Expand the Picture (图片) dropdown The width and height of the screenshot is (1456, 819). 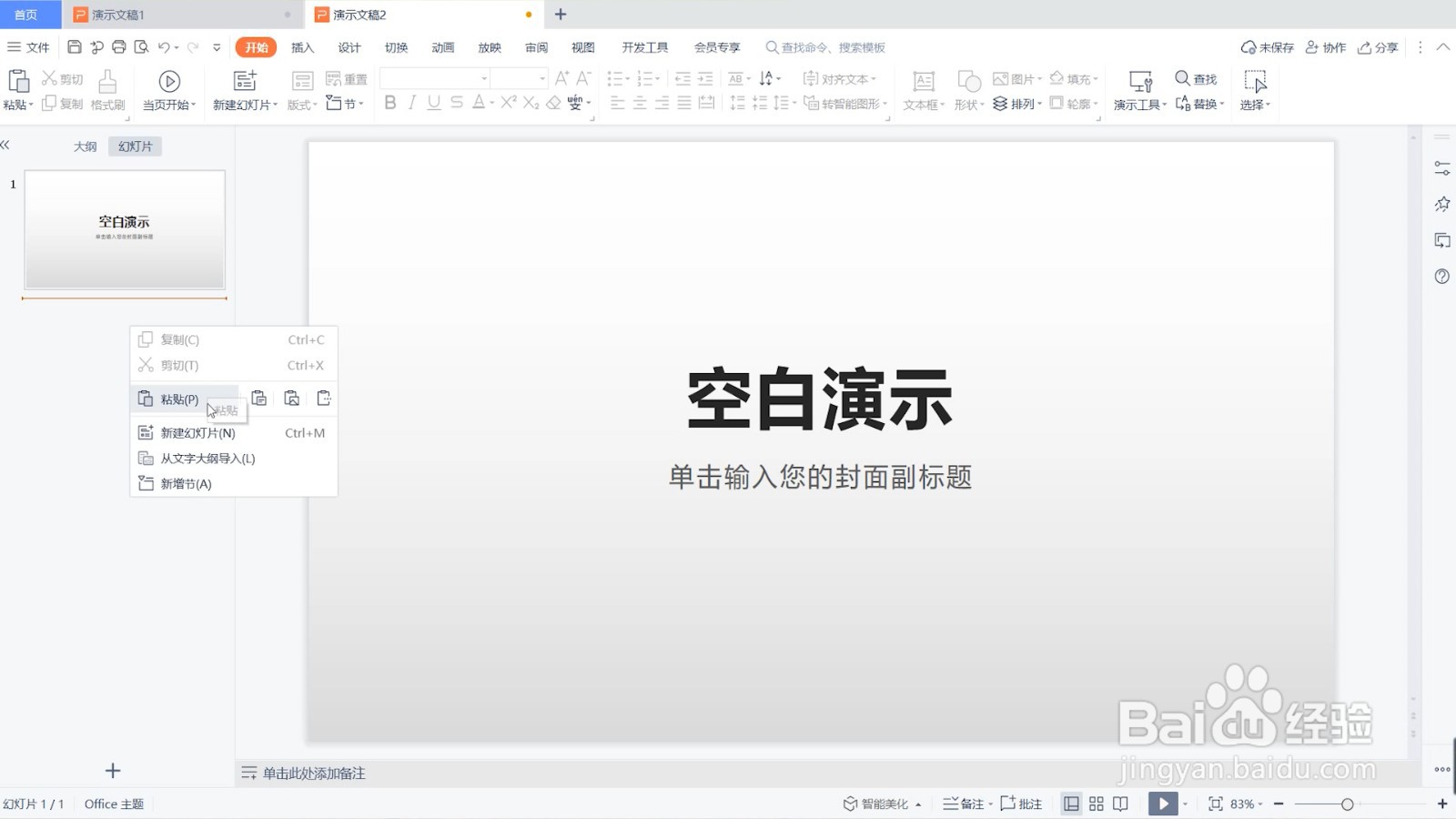pos(1017,79)
